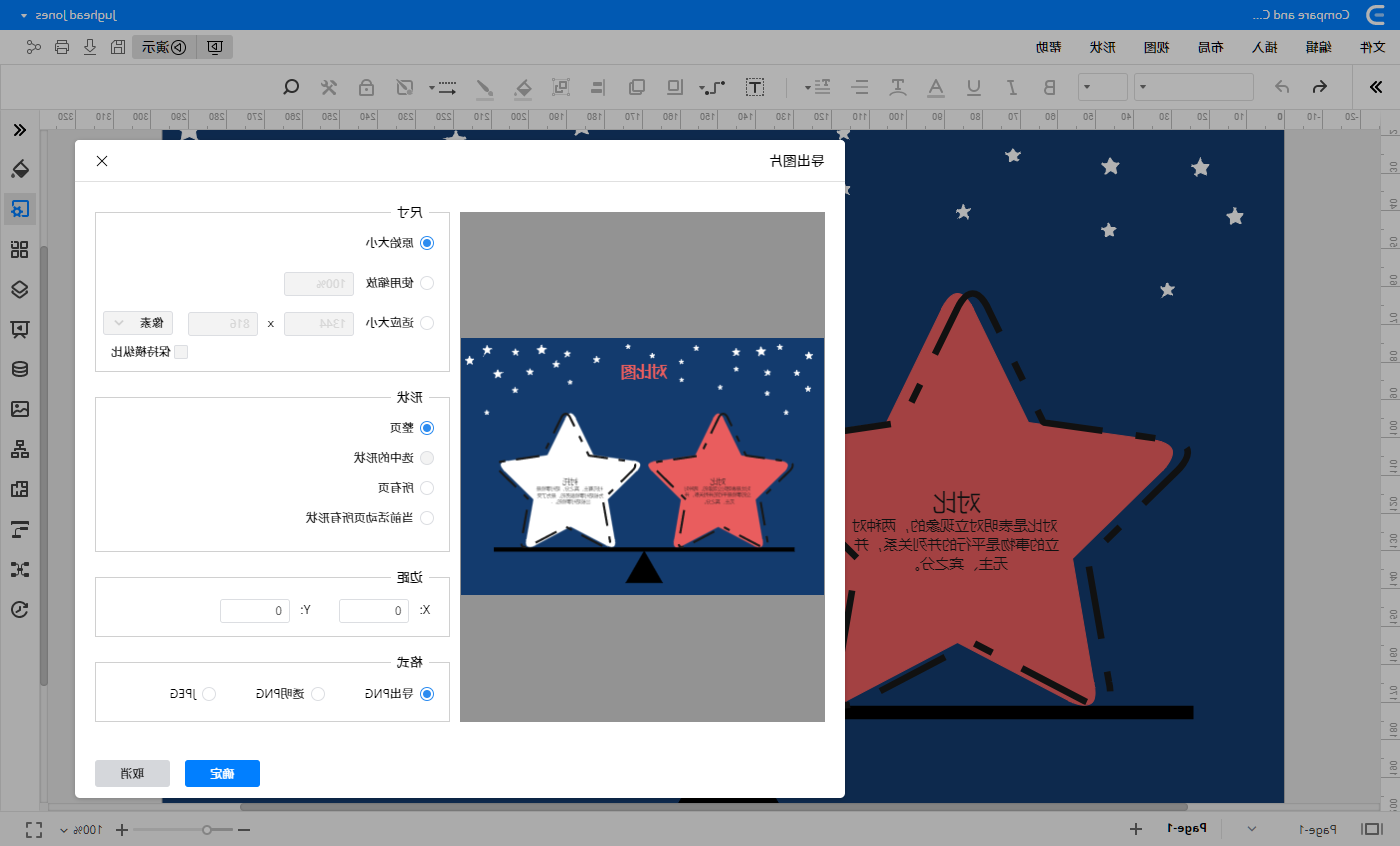Open the layers sidebar panel
The height and width of the screenshot is (846, 1400).
tap(20, 289)
